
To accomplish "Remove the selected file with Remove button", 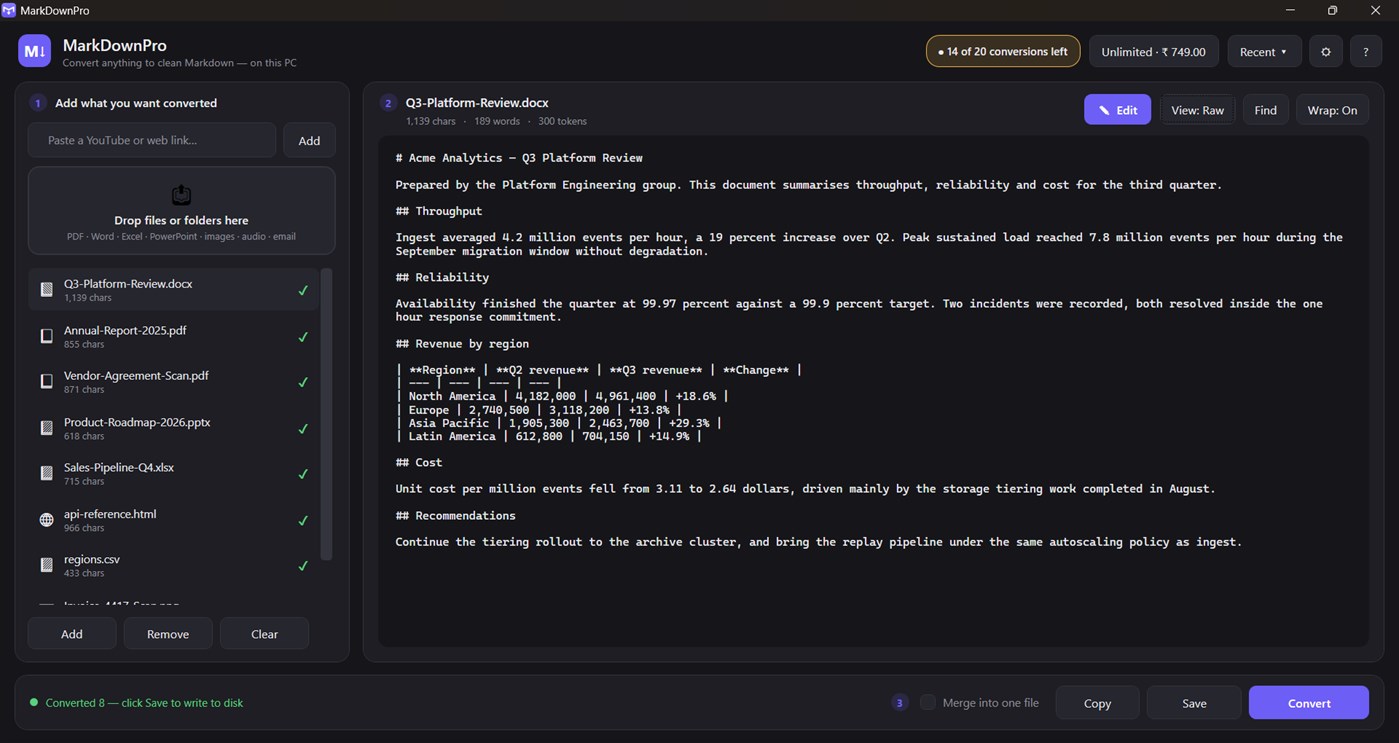I will click(x=168, y=634).
